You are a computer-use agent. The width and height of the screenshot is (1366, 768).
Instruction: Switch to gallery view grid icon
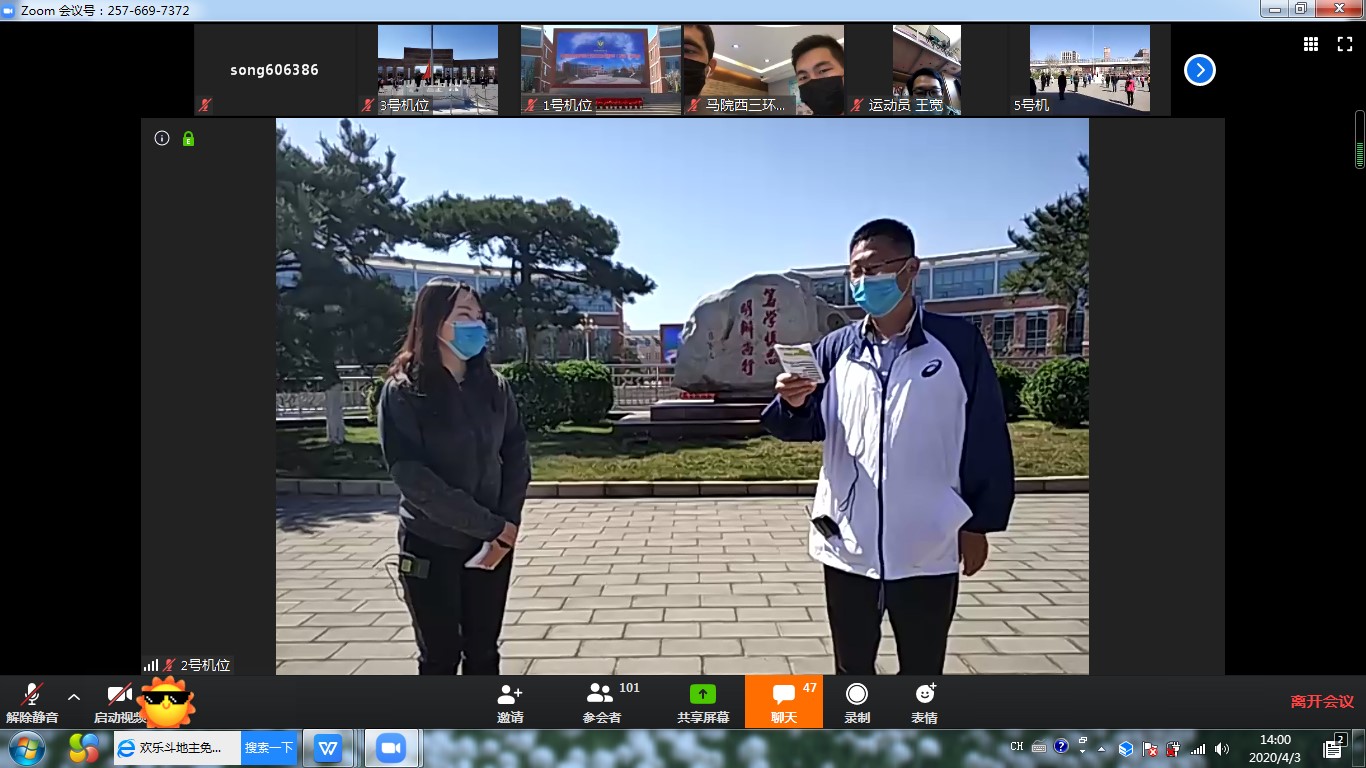pyautogui.click(x=1310, y=44)
